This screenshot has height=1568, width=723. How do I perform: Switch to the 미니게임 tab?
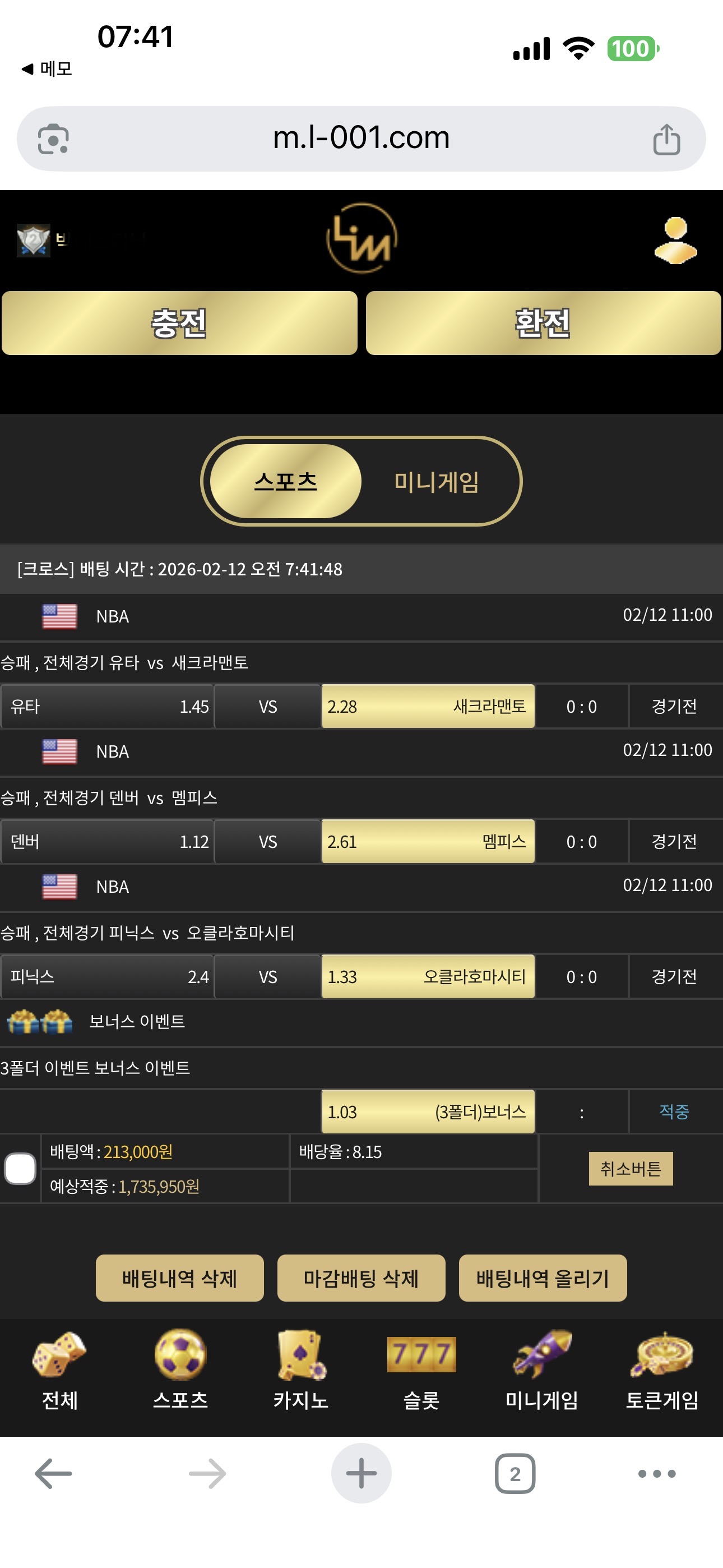click(437, 482)
